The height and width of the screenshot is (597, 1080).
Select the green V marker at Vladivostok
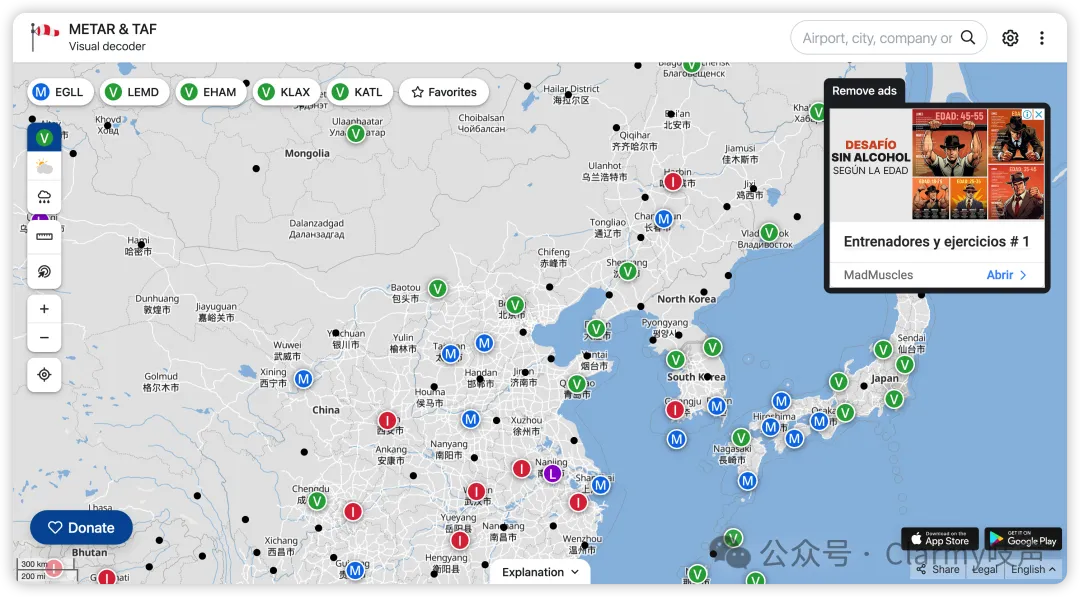click(769, 233)
